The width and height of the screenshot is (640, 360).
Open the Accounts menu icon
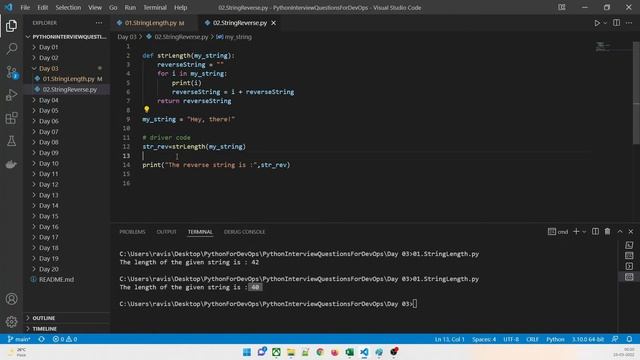(x=11, y=299)
